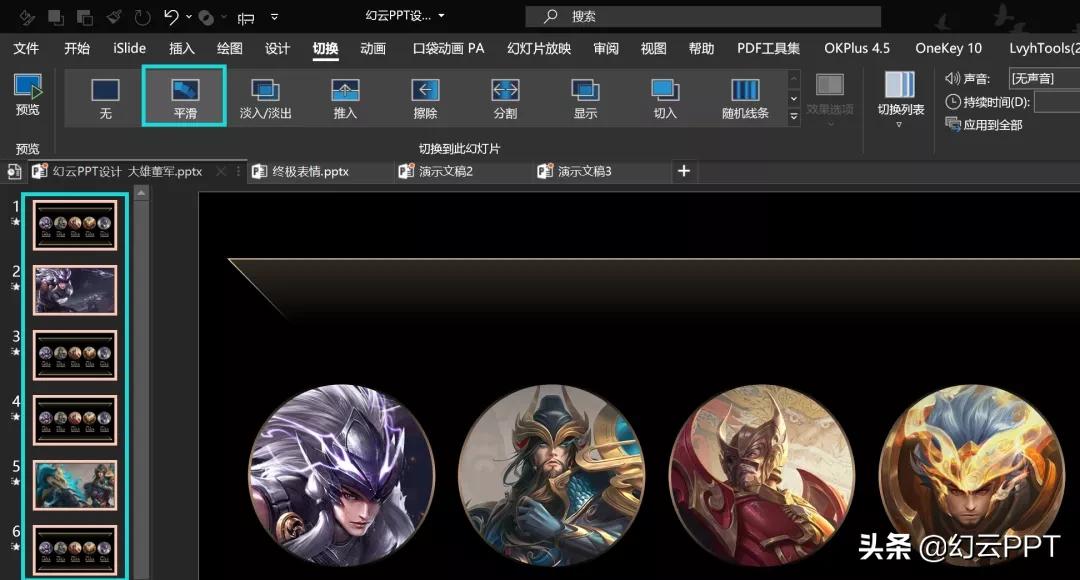The width and height of the screenshot is (1080, 580).
Task: Select the red-armored hero circle on slide
Action: pos(762,476)
